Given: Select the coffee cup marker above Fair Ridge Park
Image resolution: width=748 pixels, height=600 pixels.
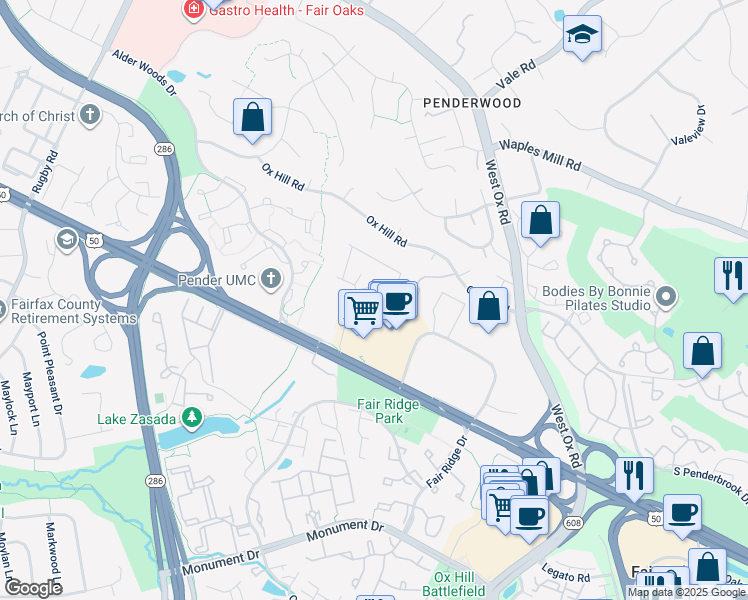Looking at the screenshot, I should (x=398, y=303).
